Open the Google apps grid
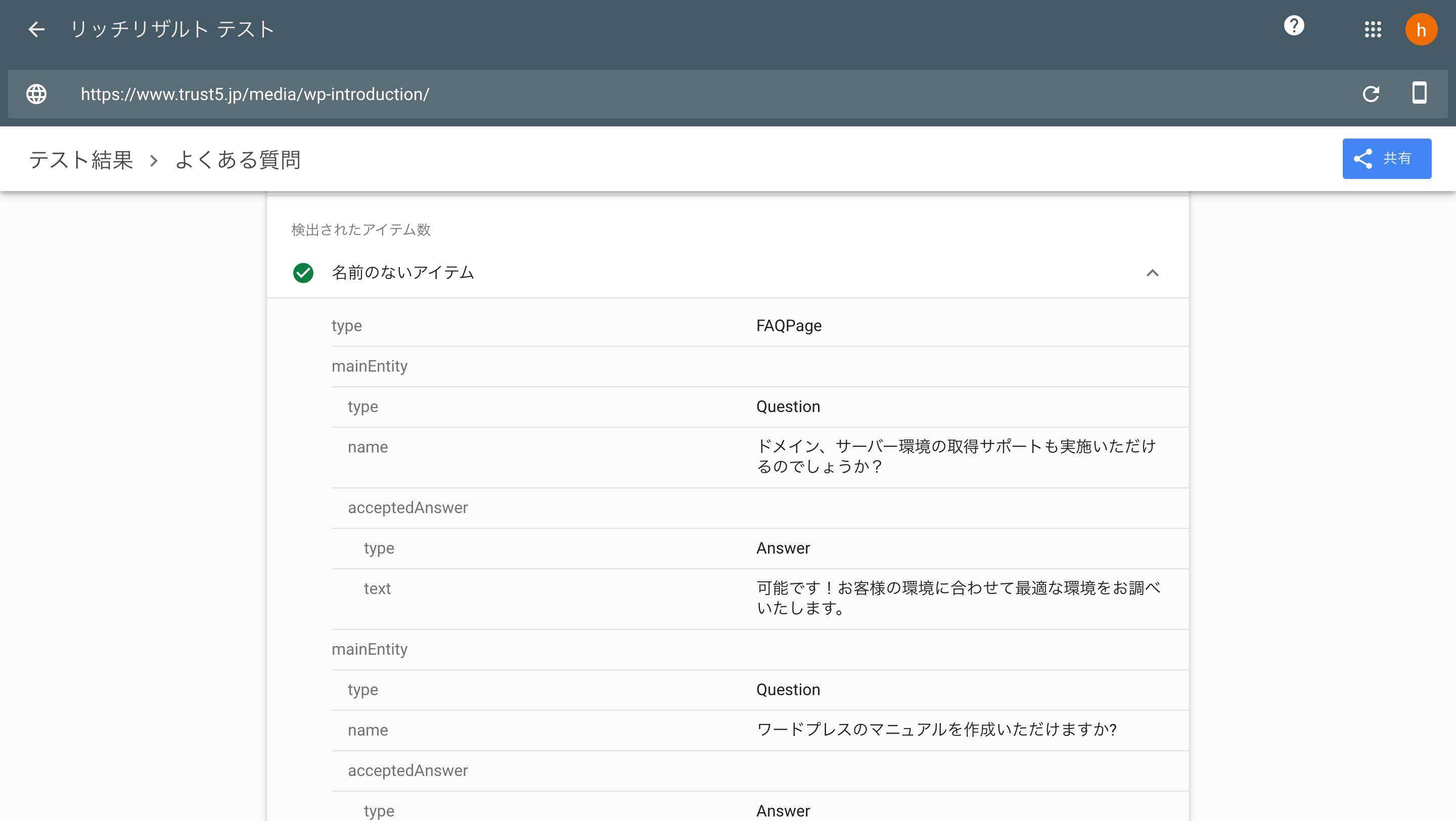Viewport: 1456px width, 821px height. coord(1373,29)
